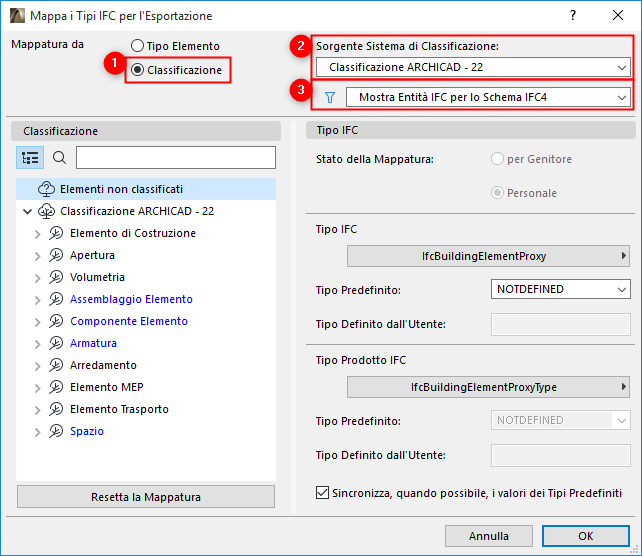Select the Classificazione radio button

pyautogui.click(x=137, y=70)
